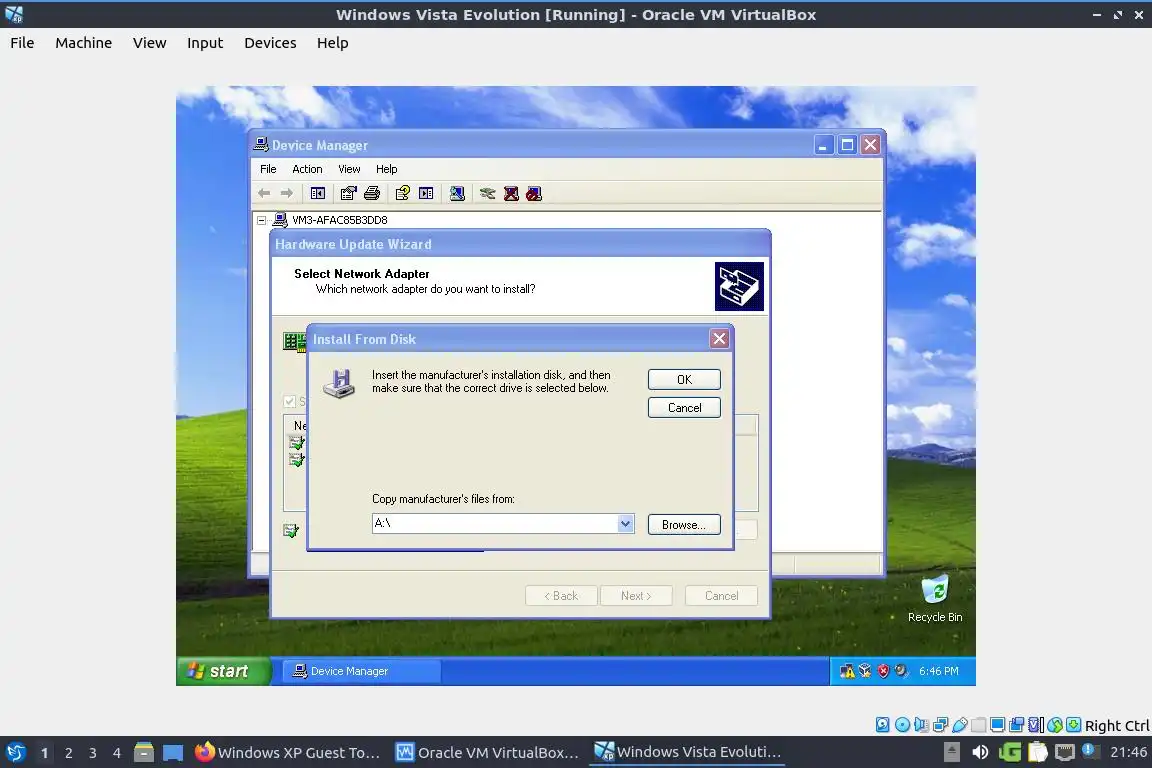Close the Install From Disk dialog

(x=719, y=338)
